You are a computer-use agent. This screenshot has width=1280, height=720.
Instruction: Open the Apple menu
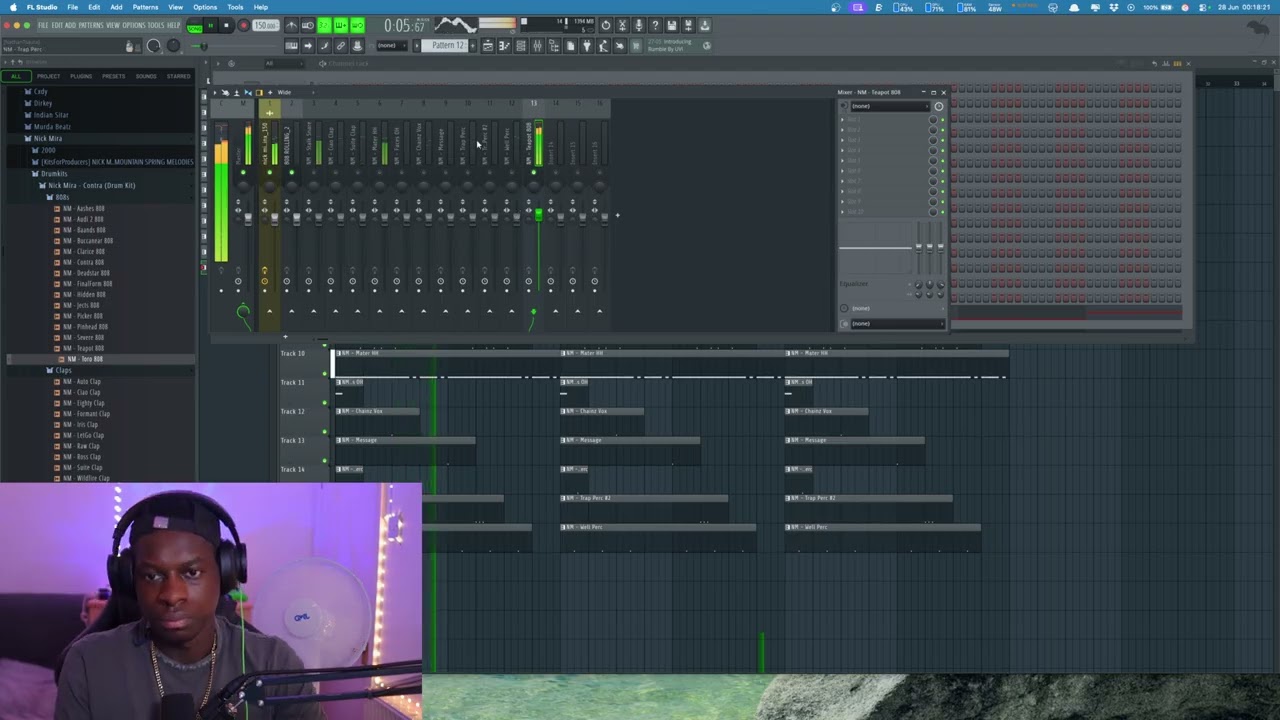[x=13, y=7]
